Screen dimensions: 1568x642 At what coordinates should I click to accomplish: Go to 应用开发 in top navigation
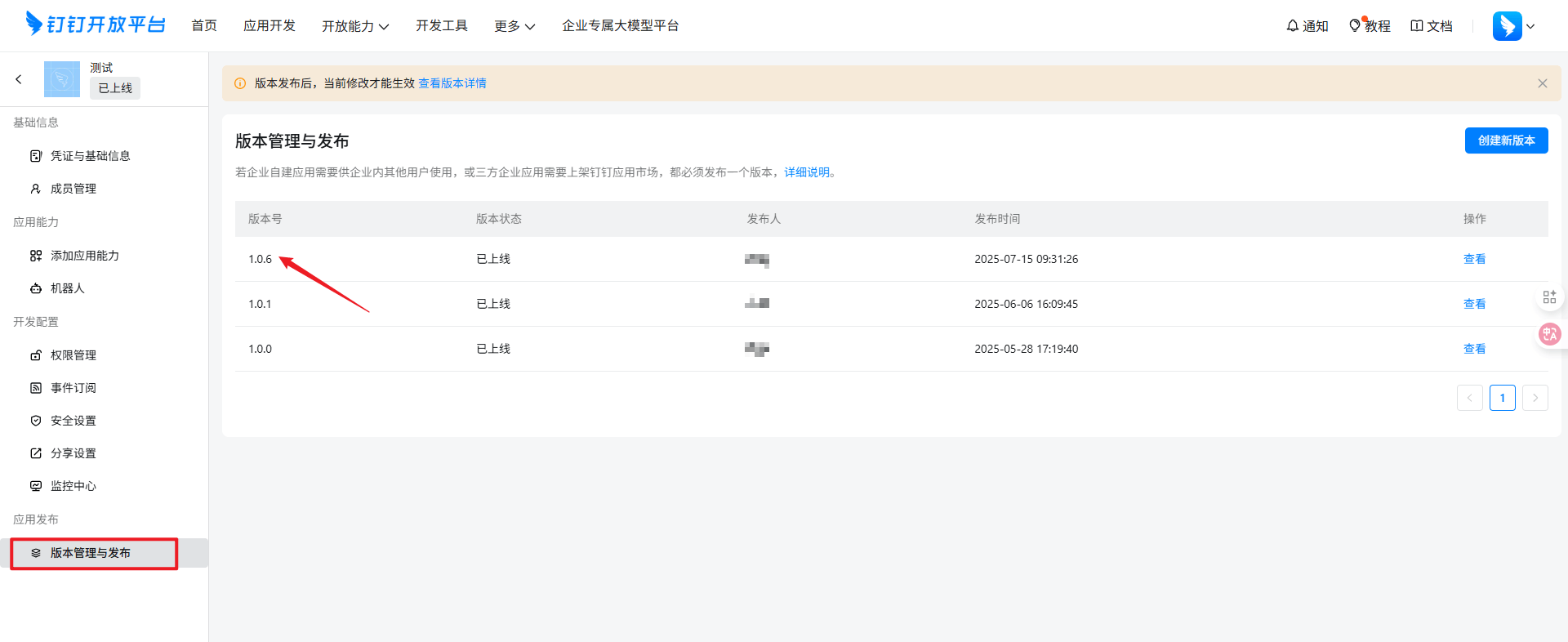coord(269,26)
